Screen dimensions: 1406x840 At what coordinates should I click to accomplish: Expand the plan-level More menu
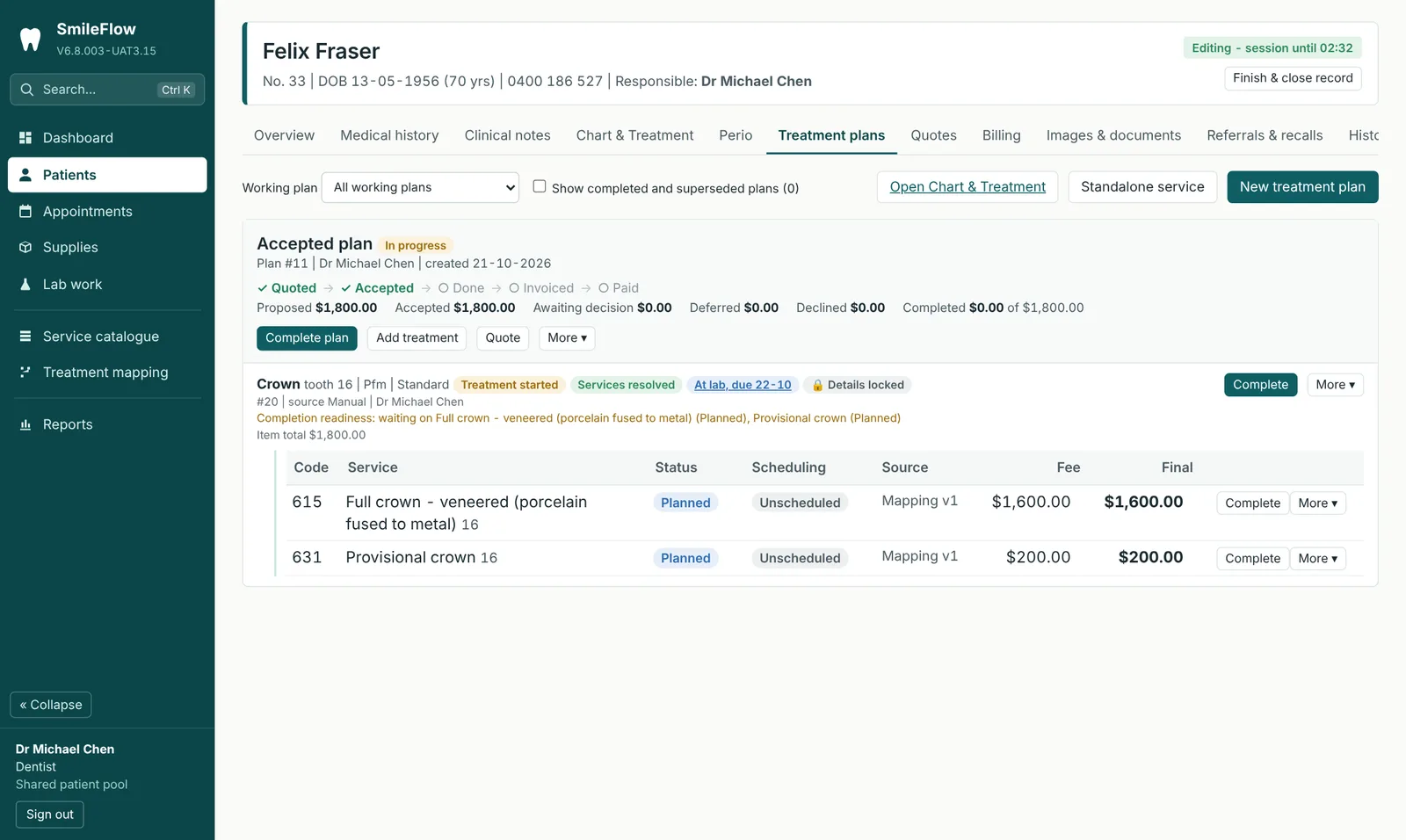[567, 338]
